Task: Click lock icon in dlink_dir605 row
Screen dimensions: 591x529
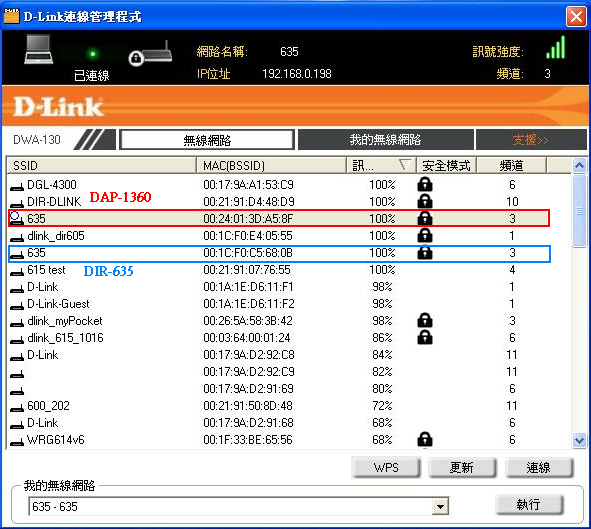Action: (x=425, y=235)
